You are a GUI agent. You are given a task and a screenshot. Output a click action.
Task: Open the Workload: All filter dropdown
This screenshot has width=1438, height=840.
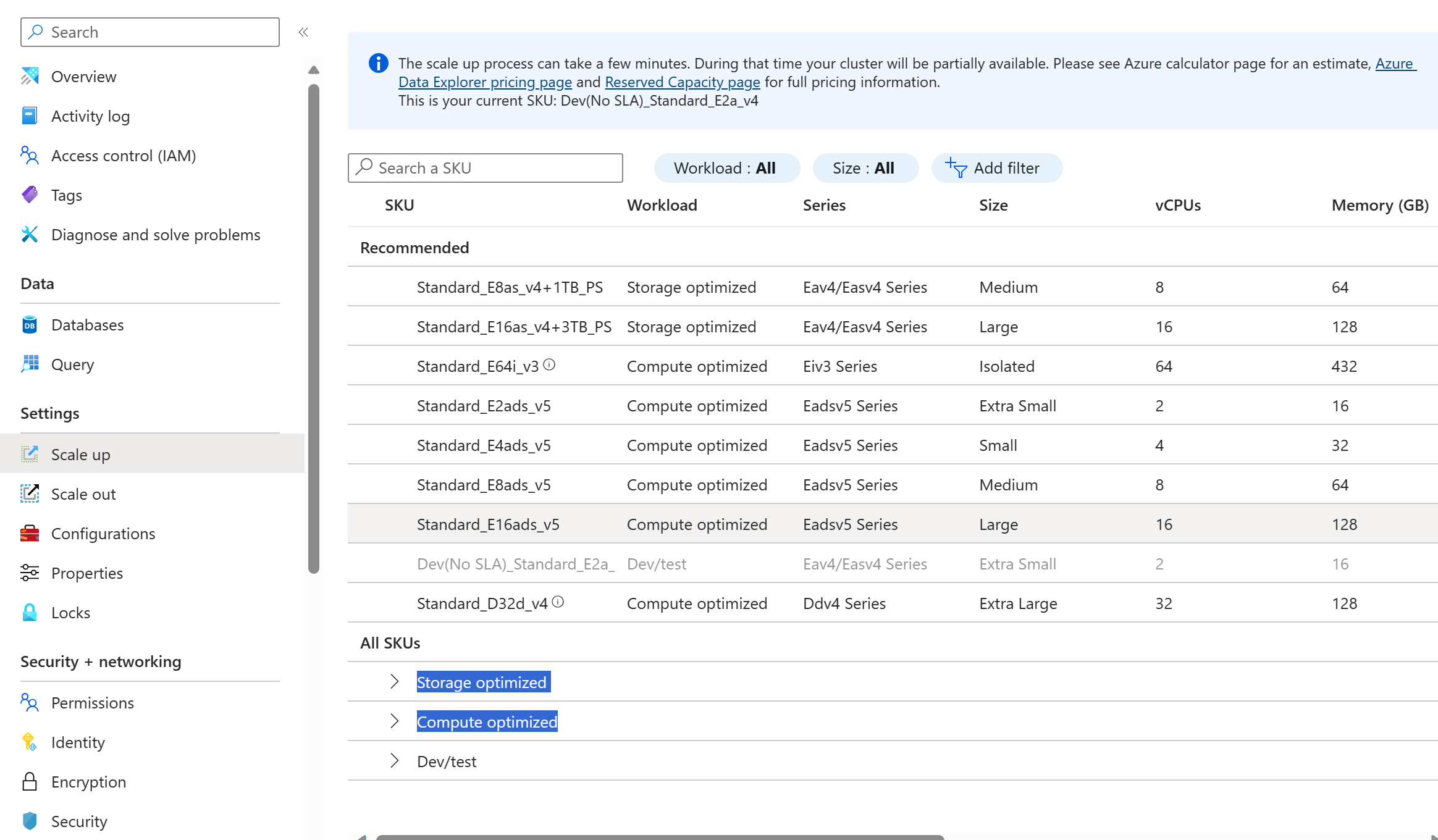[726, 167]
